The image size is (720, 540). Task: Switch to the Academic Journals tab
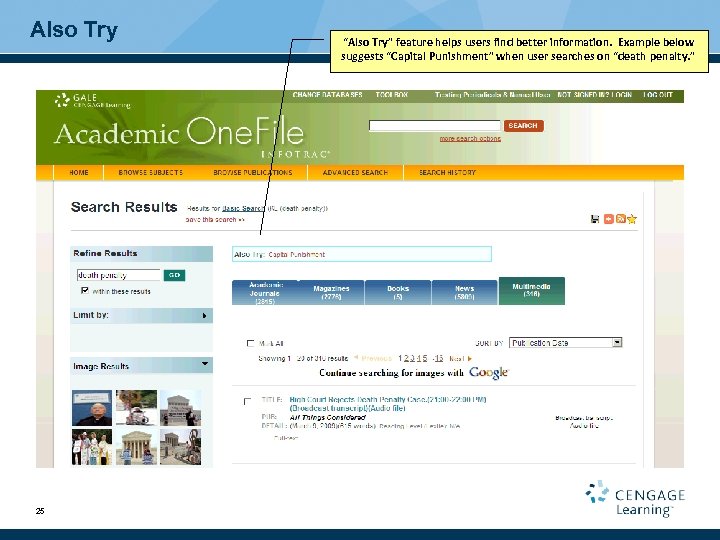coord(265,292)
